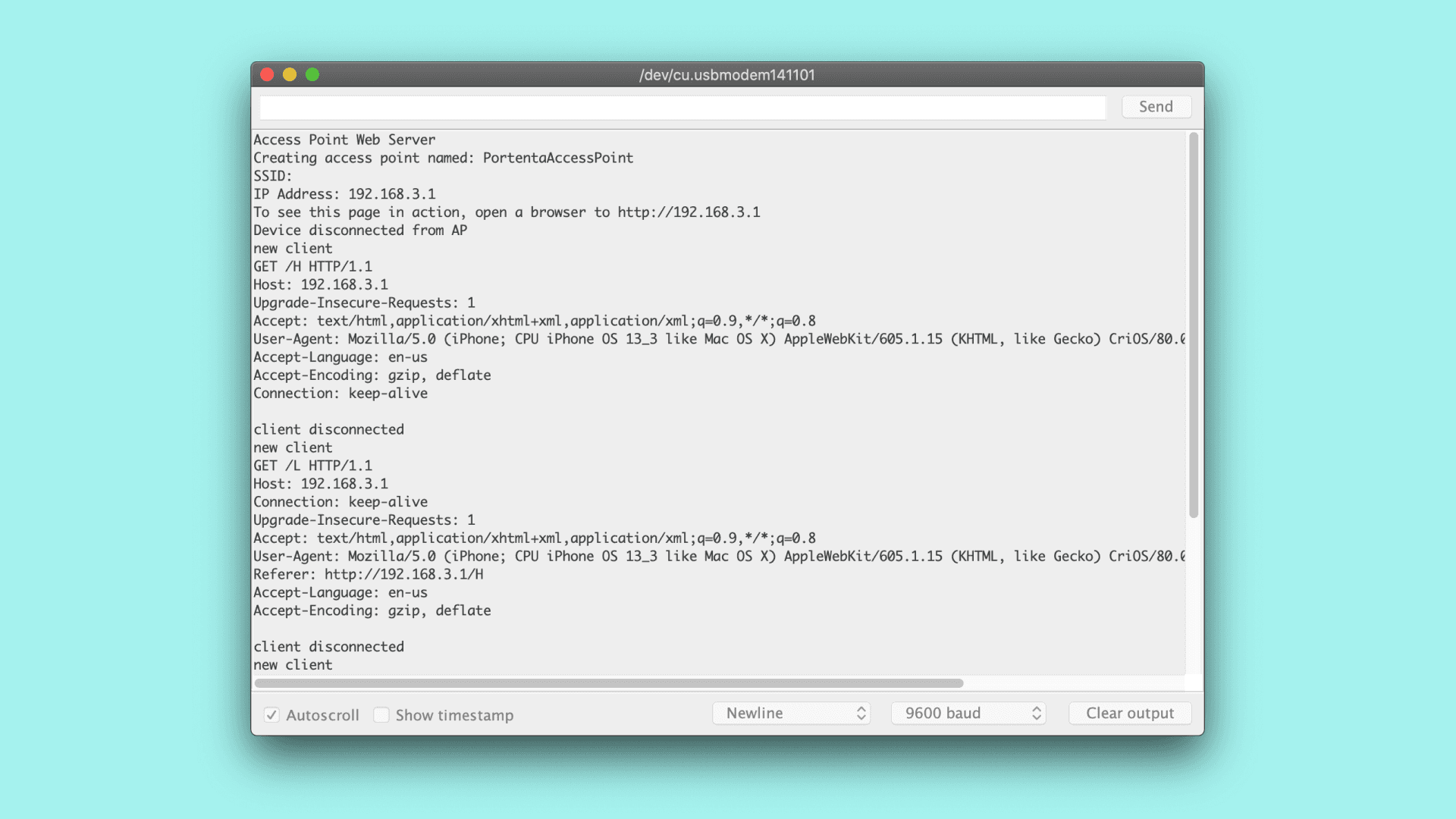
Task: Click the 'Device disconnected from AP' line
Action: 360,231
